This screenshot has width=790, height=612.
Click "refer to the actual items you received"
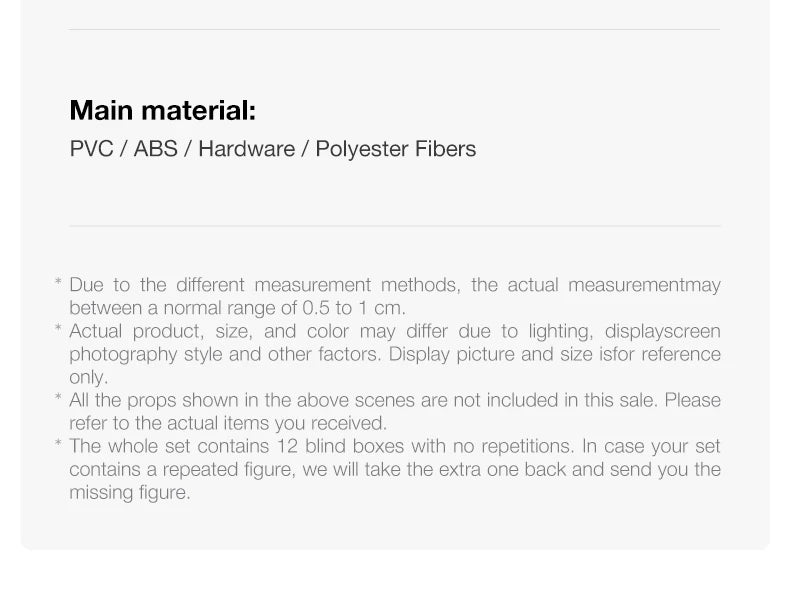pos(227,423)
